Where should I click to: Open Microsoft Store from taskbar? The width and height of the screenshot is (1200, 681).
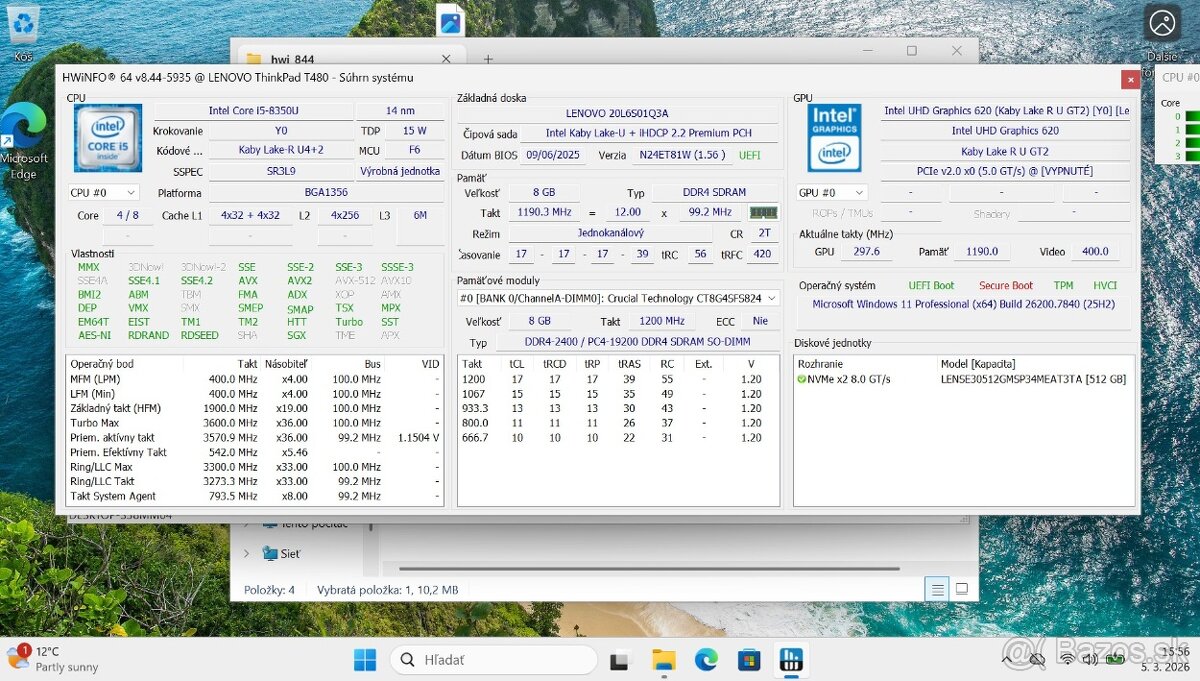coord(749,660)
